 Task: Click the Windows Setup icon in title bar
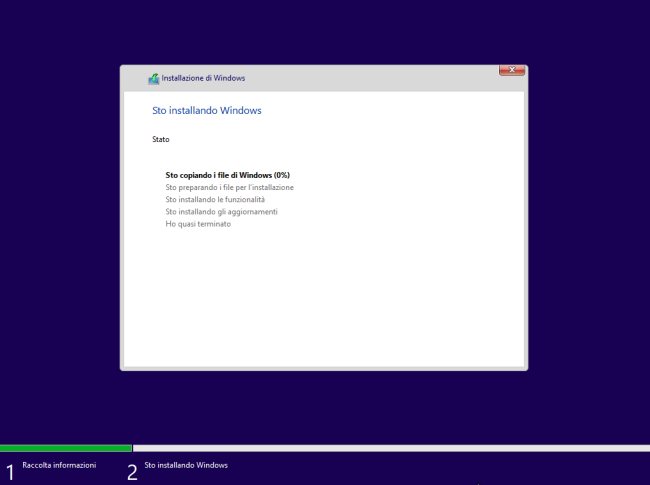click(x=154, y=78)
